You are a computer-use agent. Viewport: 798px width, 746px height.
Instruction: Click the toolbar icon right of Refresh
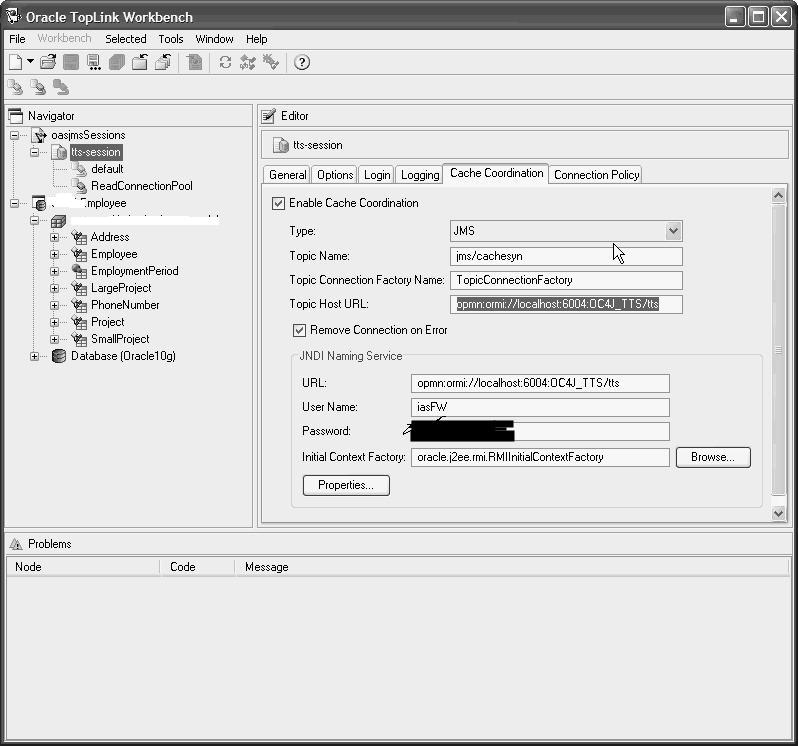248,63
